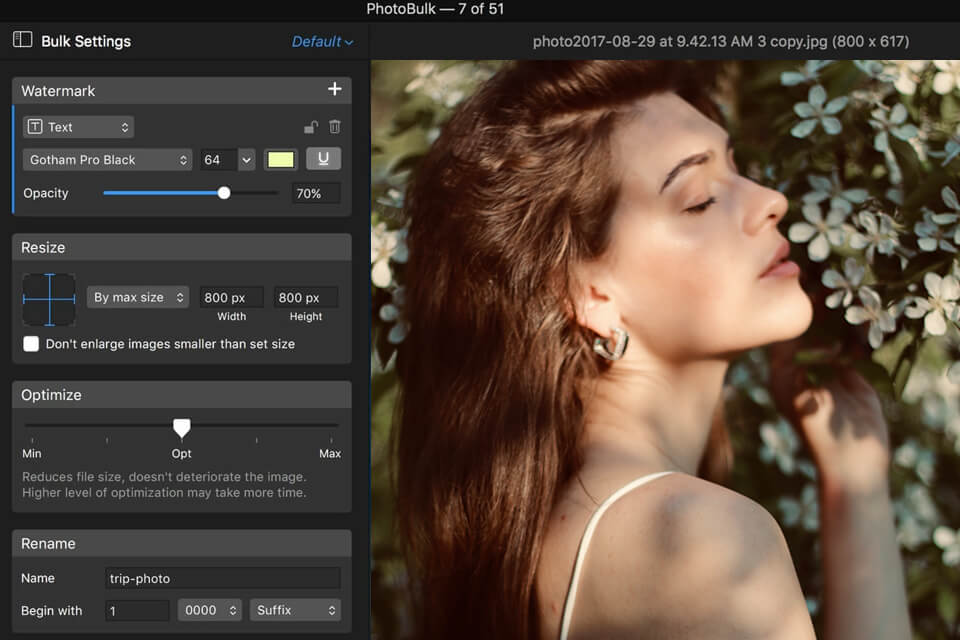This screenshot has width=960, height=640.
Task: Click the Bulk Settings title
Action: tap(86, 41)
